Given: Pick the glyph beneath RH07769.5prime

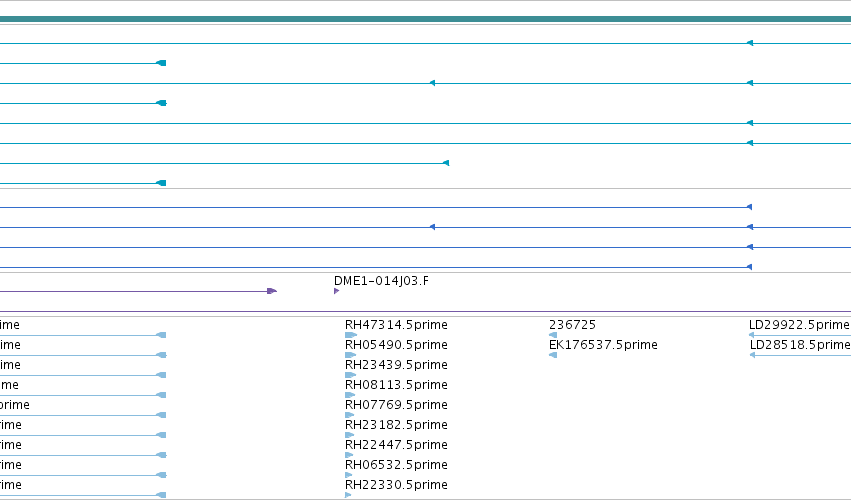Looking at the screenshot, I should [x=350, y=415].
